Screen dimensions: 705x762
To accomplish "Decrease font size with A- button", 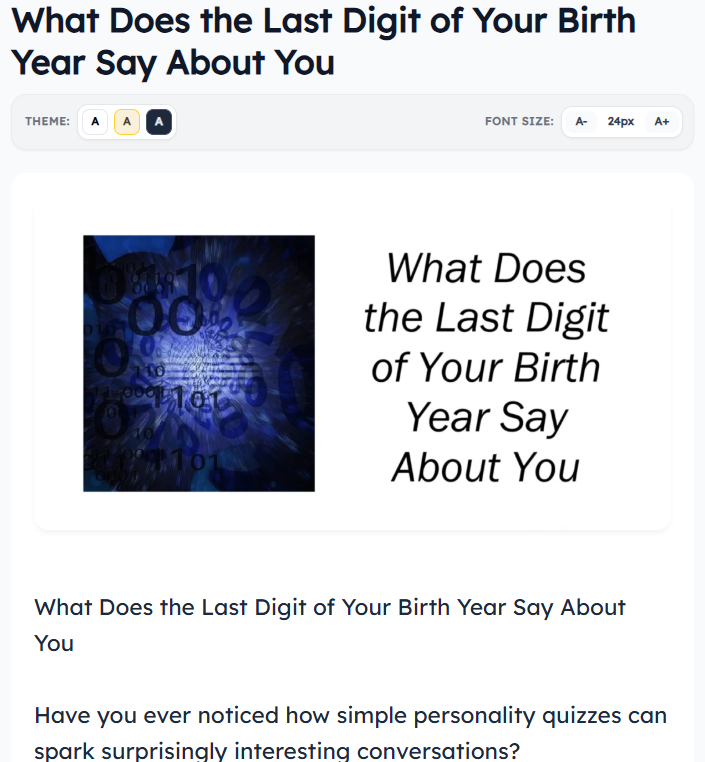I will 582,121.
